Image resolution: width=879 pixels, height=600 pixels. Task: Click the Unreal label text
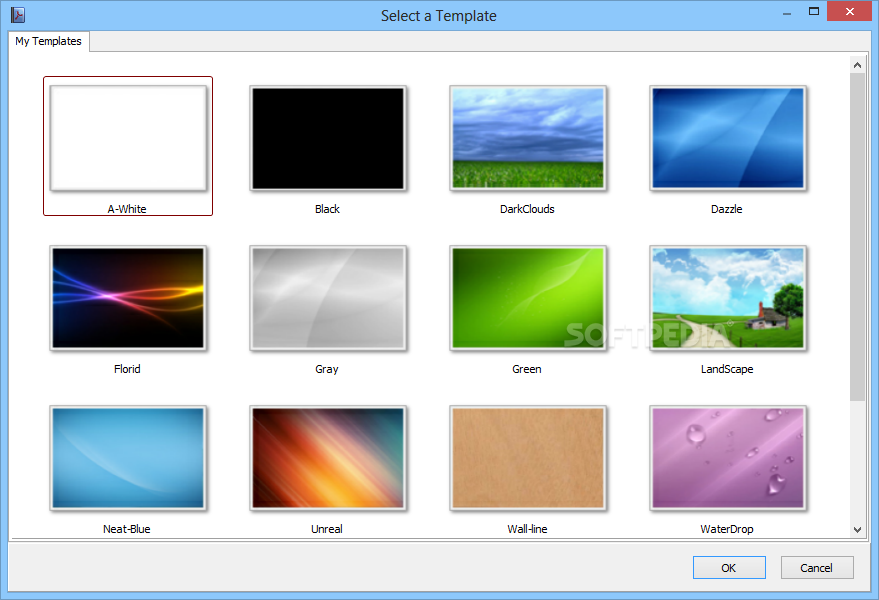(327, 529)
